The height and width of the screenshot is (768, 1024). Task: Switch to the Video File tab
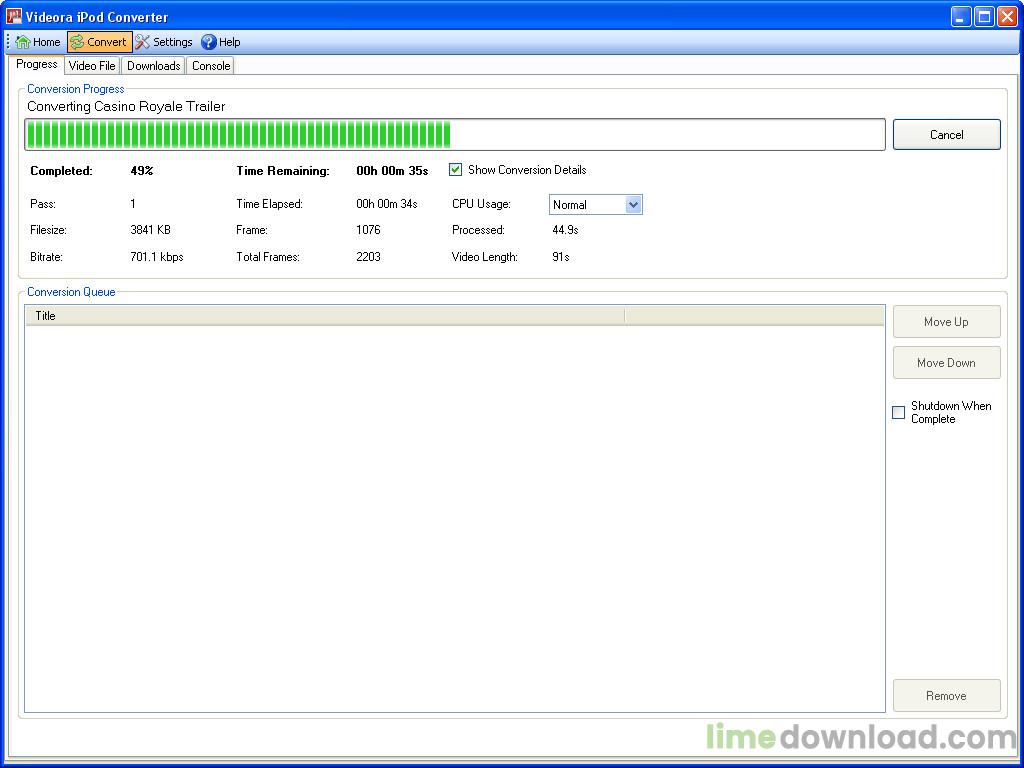pyautogui.click(x=92, y=65)
